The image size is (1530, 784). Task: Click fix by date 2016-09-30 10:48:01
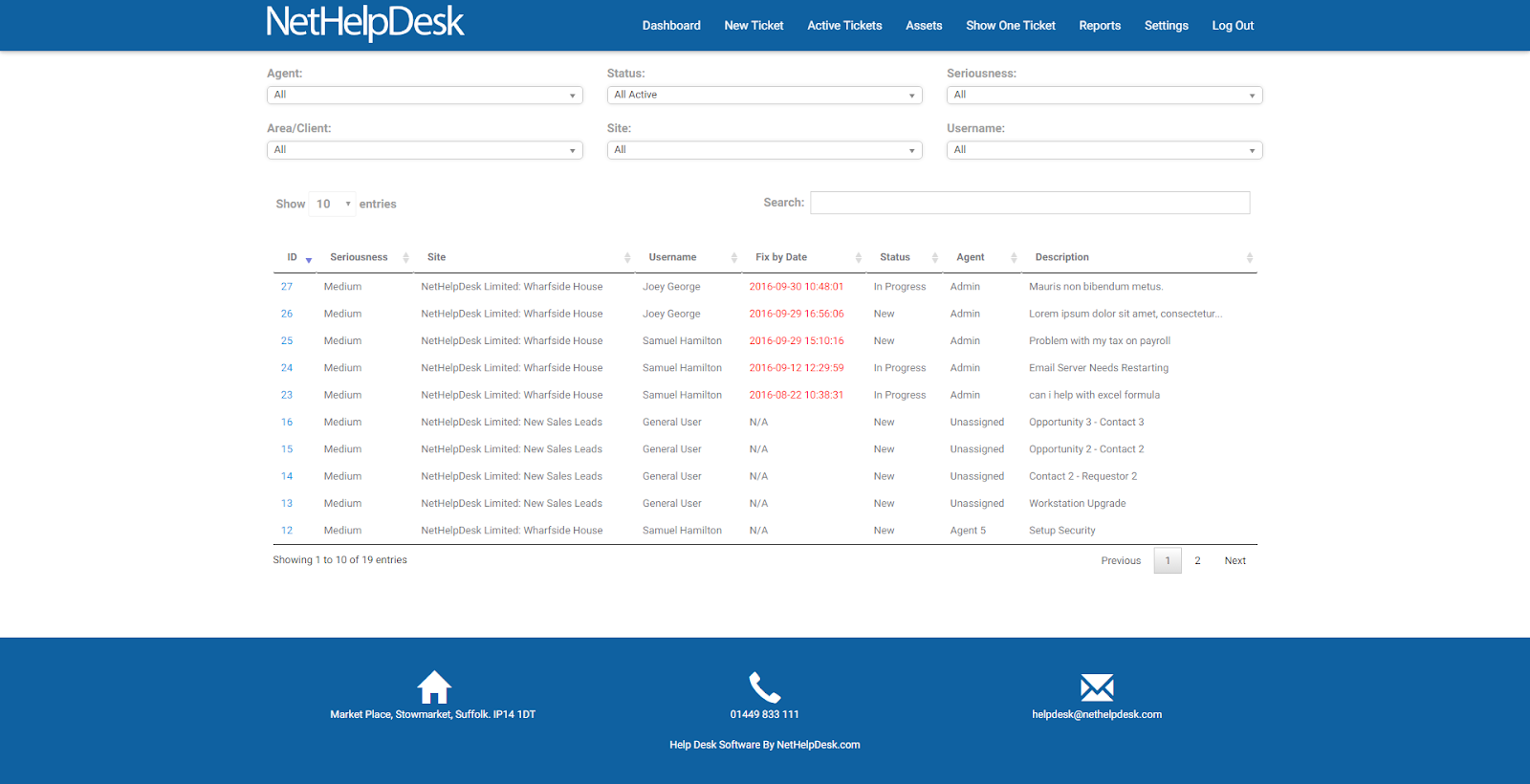797,287
